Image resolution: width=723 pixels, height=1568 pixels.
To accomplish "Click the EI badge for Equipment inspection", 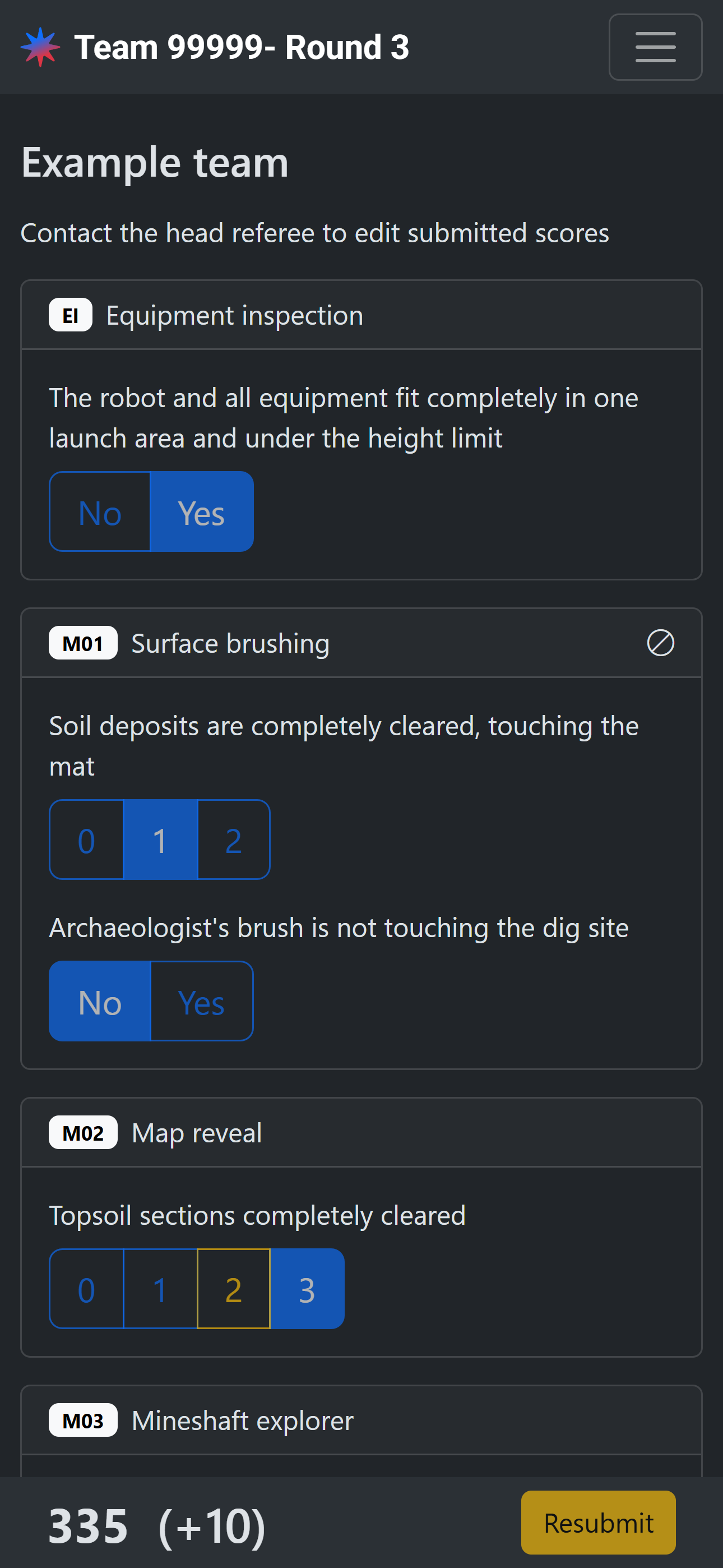I will (71, 315).
